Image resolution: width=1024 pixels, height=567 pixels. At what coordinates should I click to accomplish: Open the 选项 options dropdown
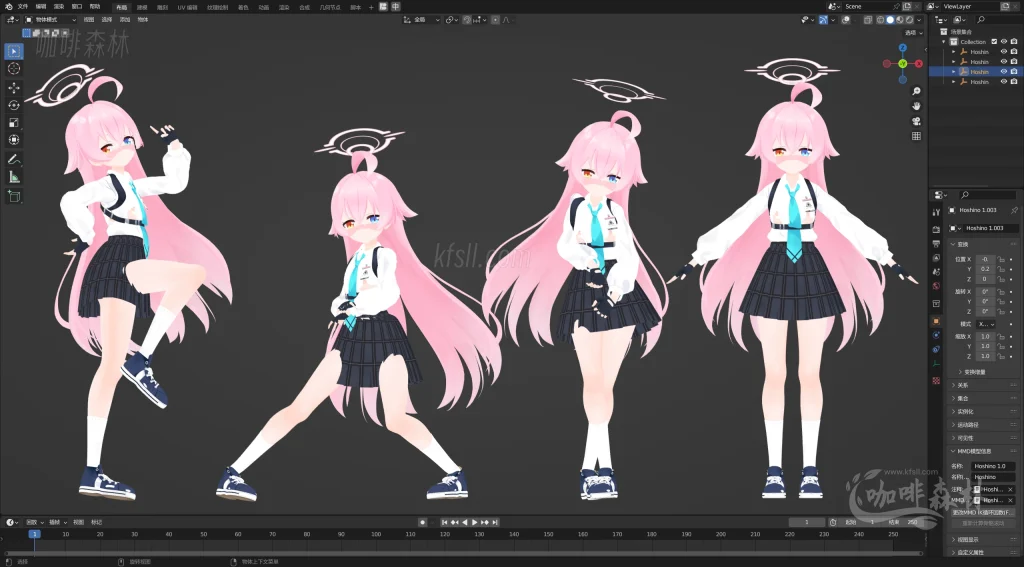click(913, 32)
